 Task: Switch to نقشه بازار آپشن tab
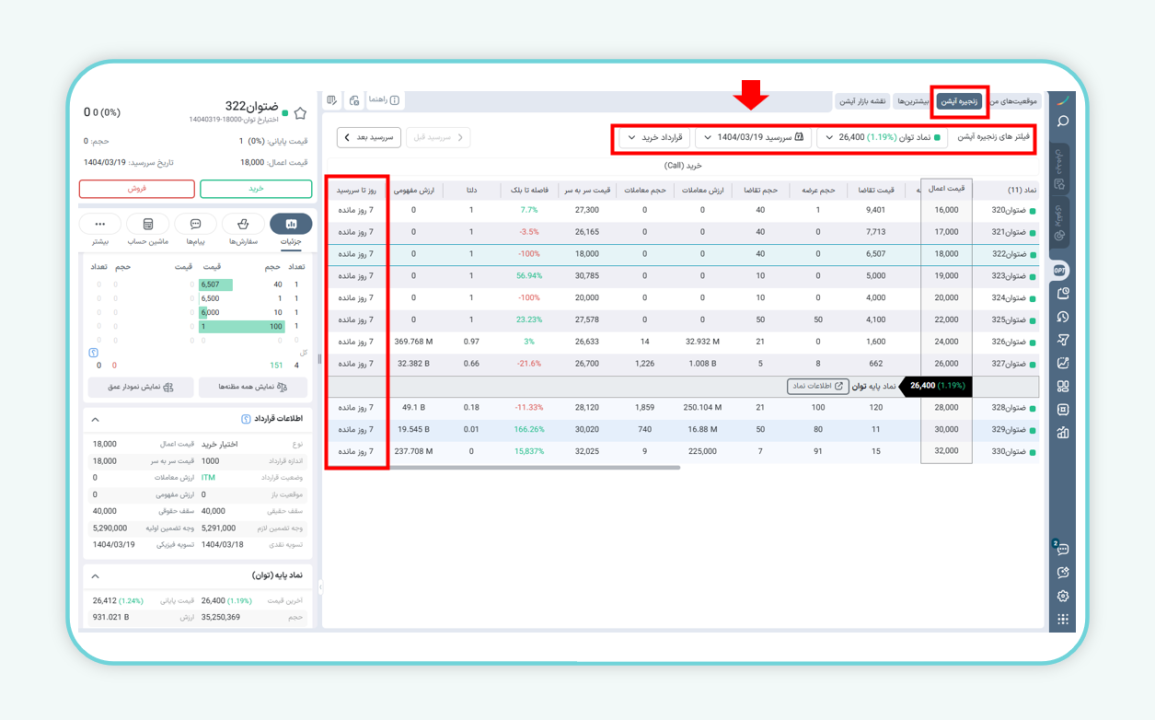862,101
